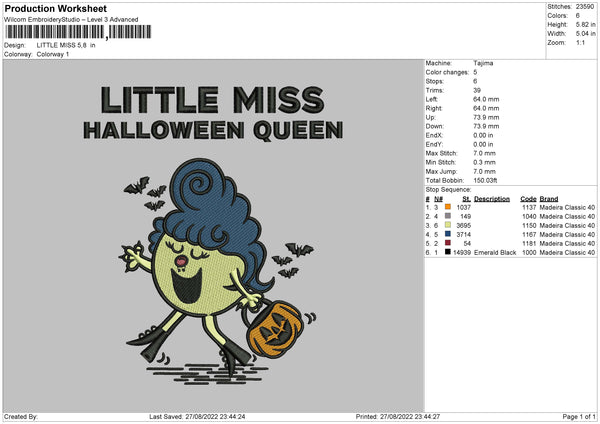The width and height of the screenshot is (600, 424).
Task: Click the 'Down:' measurement label
Action: pos(434,126)
